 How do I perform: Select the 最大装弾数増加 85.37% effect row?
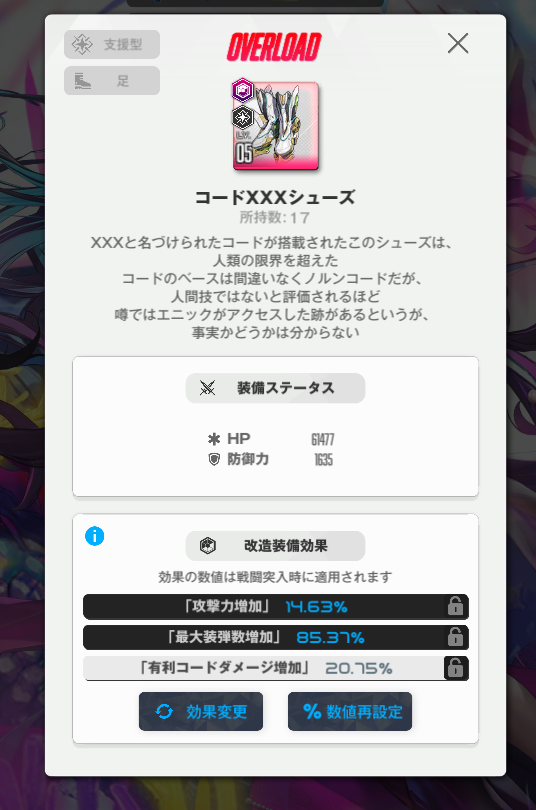(x=276, y=637)
